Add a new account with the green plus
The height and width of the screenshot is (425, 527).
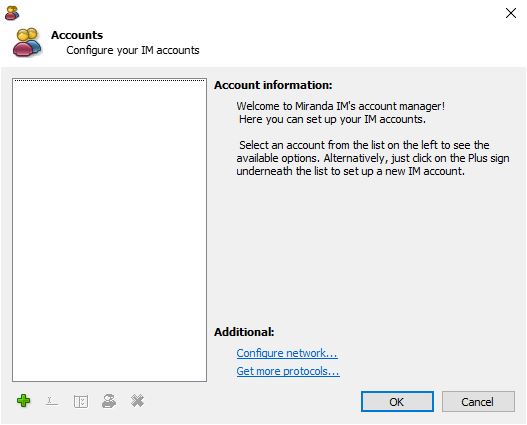point(24,400)
